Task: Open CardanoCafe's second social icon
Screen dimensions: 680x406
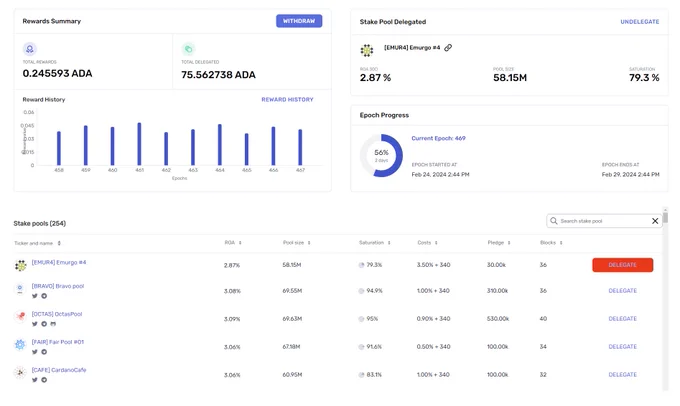Action: 44,380
